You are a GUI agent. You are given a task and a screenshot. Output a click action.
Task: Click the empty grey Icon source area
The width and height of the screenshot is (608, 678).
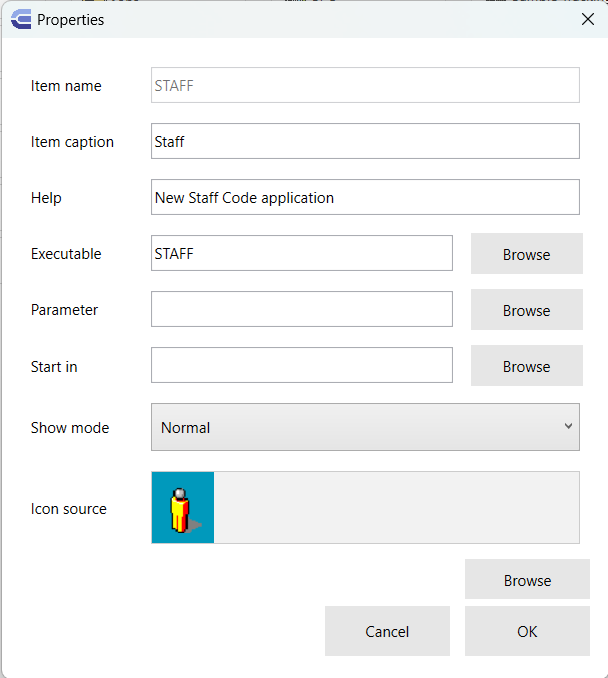click(x=396, y=508)
